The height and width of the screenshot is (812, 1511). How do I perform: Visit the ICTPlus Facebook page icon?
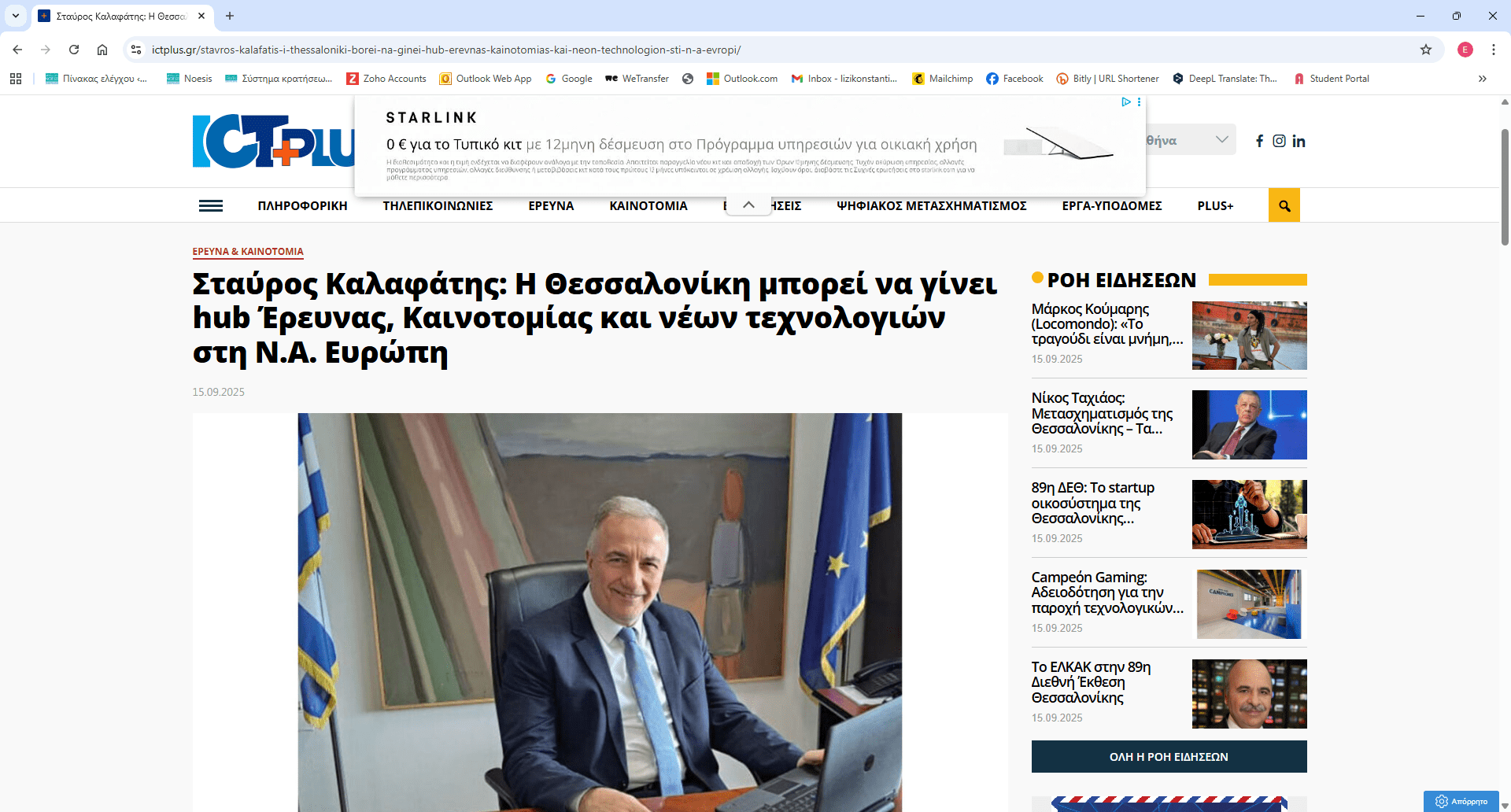point(1259,141)
